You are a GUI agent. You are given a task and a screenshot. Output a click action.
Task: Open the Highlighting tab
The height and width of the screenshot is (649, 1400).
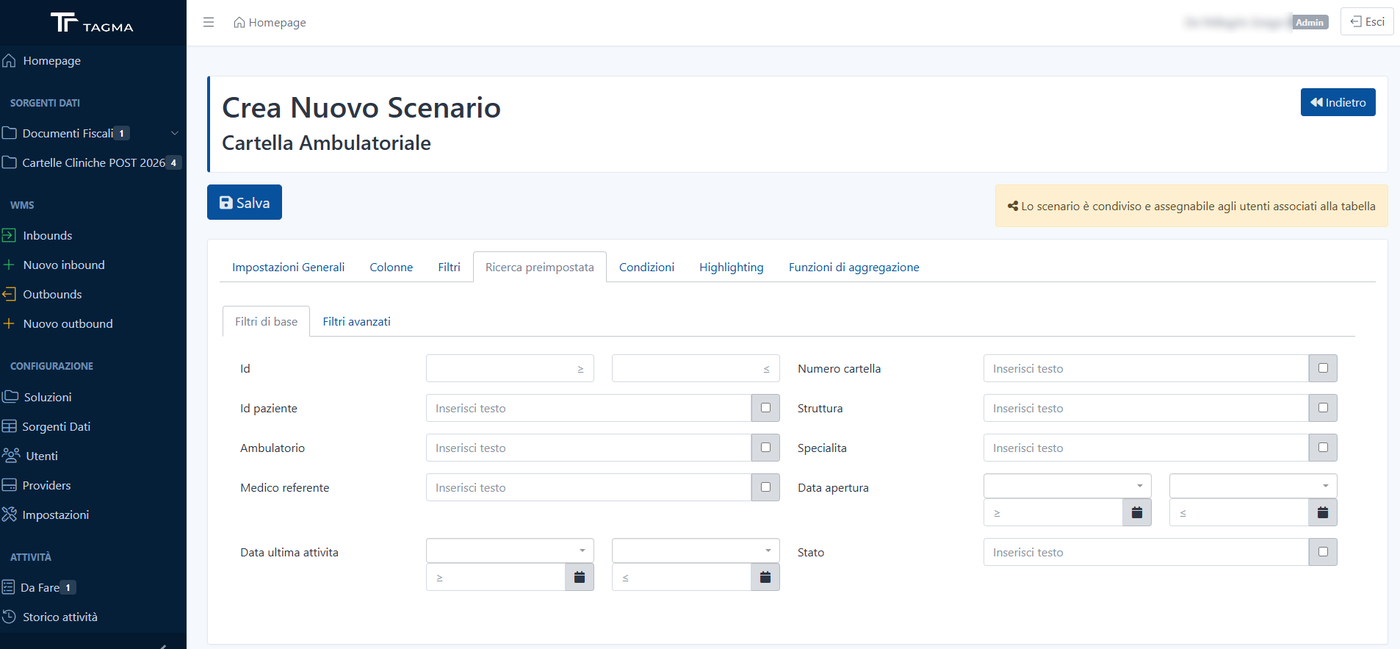click(731, 268)
